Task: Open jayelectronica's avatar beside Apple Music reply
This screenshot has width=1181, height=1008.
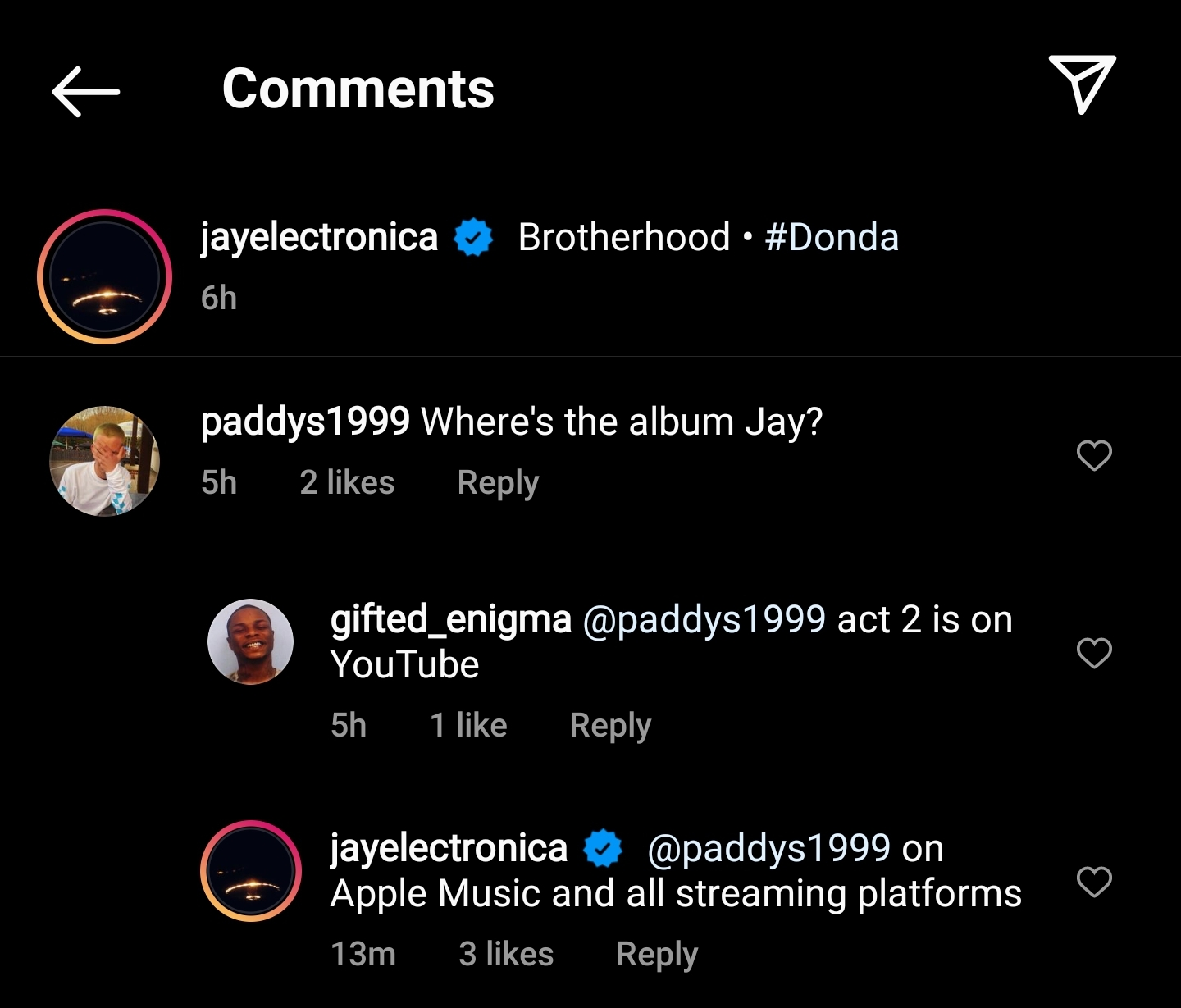Action: coord(251,871)
